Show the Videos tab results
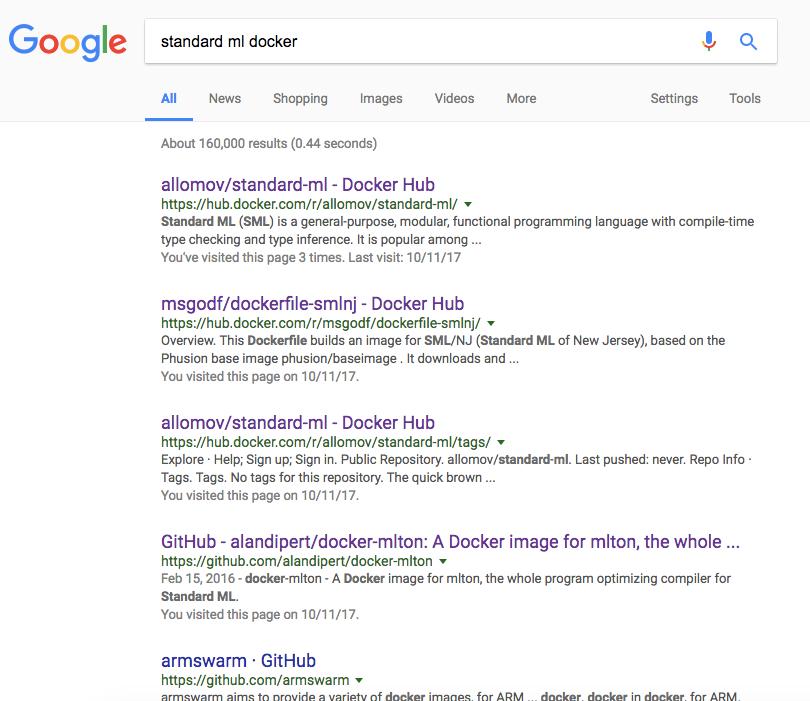This screenshot has width=810, height=701. [454, 98]
